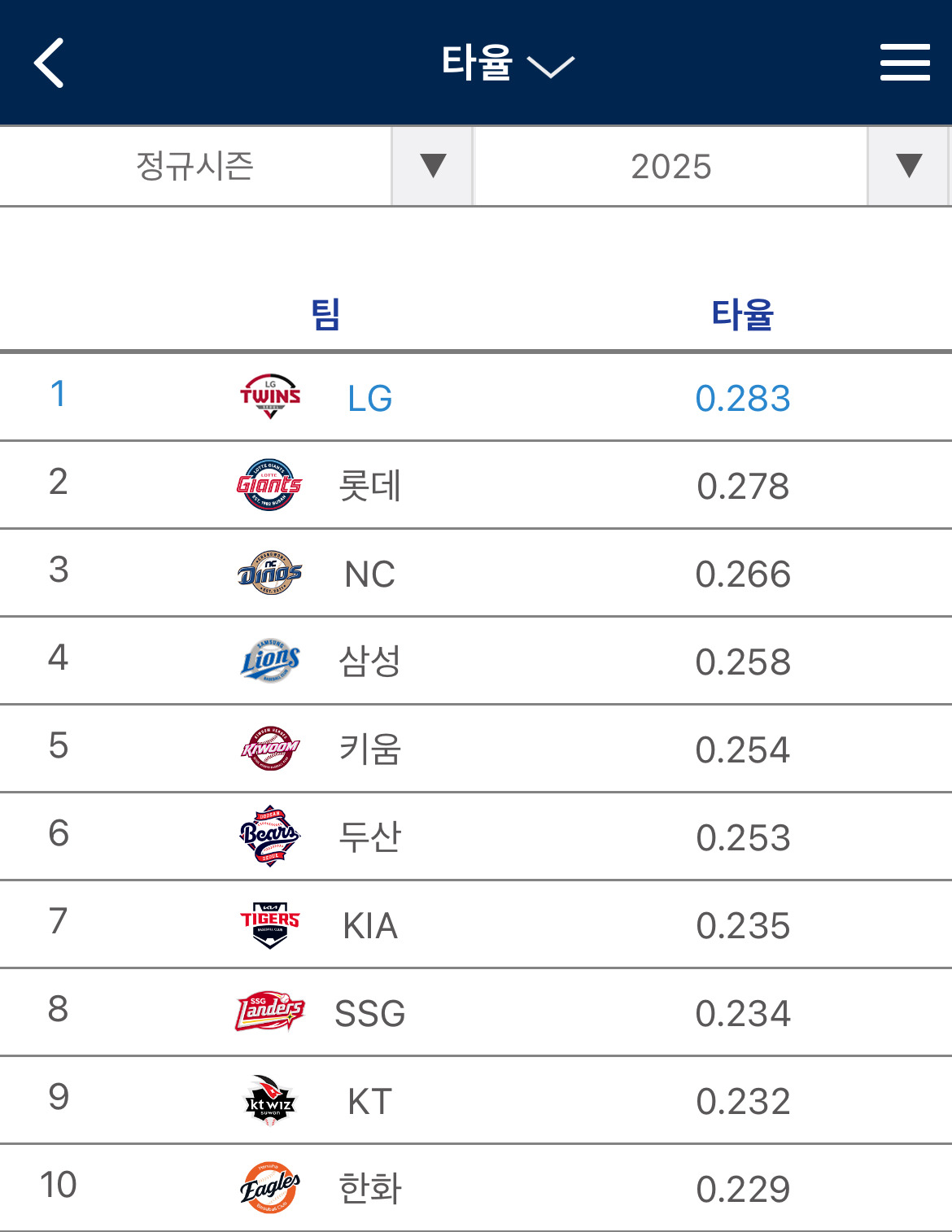Select the SSG Landers logo

270,1011
